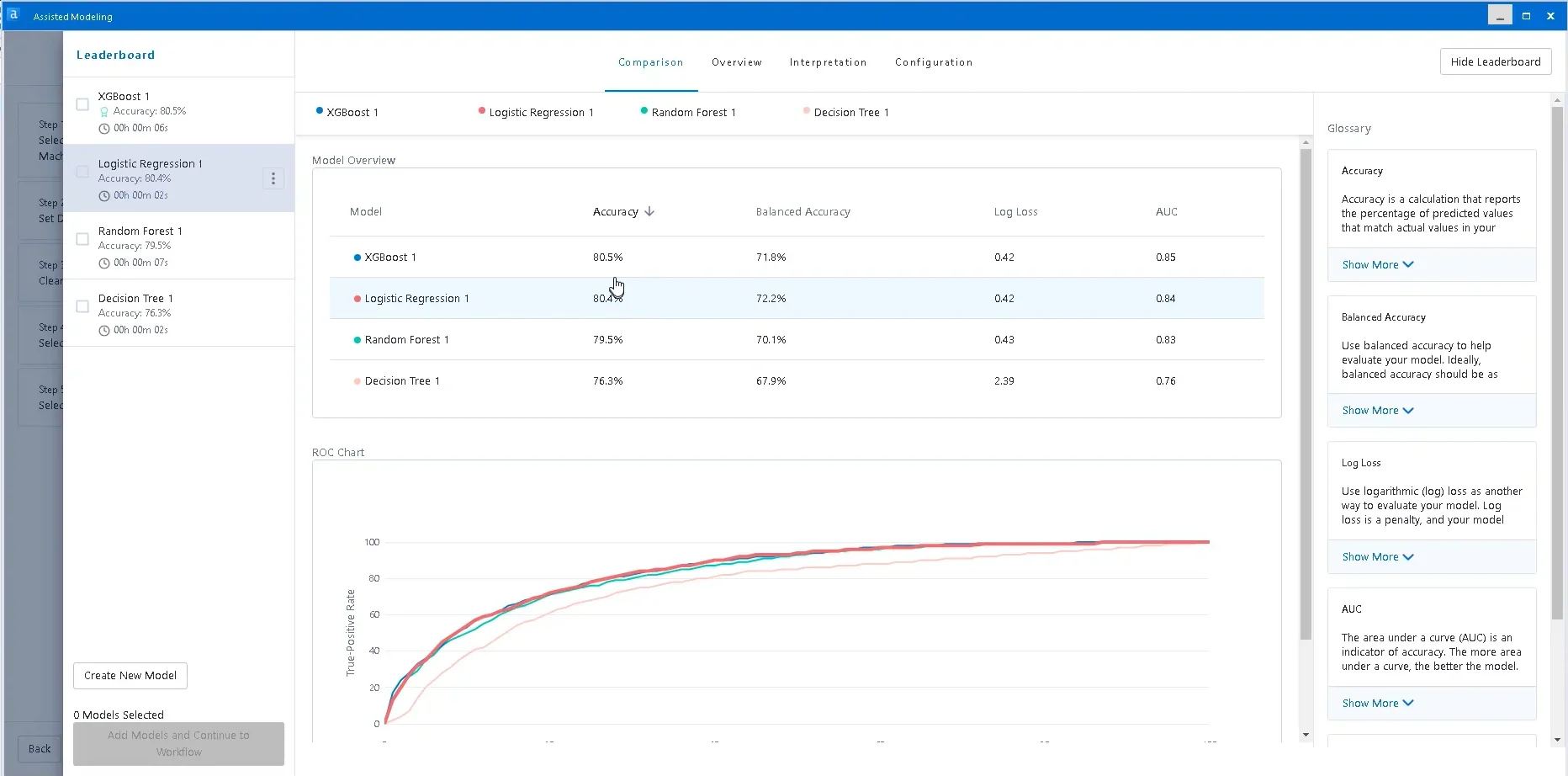Click the Back button
The height and width of the screenshot is (776, 1568).
[40, 749]
